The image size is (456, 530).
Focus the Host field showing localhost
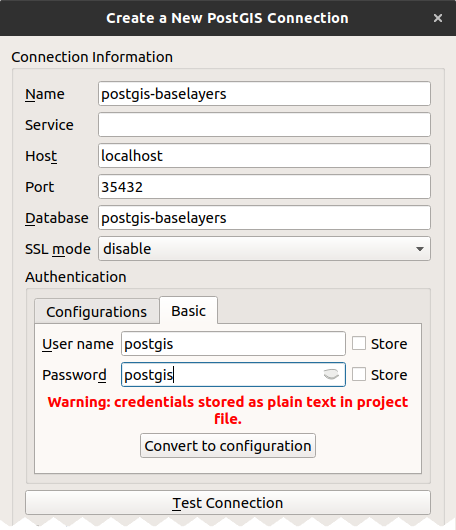(264, 155)
